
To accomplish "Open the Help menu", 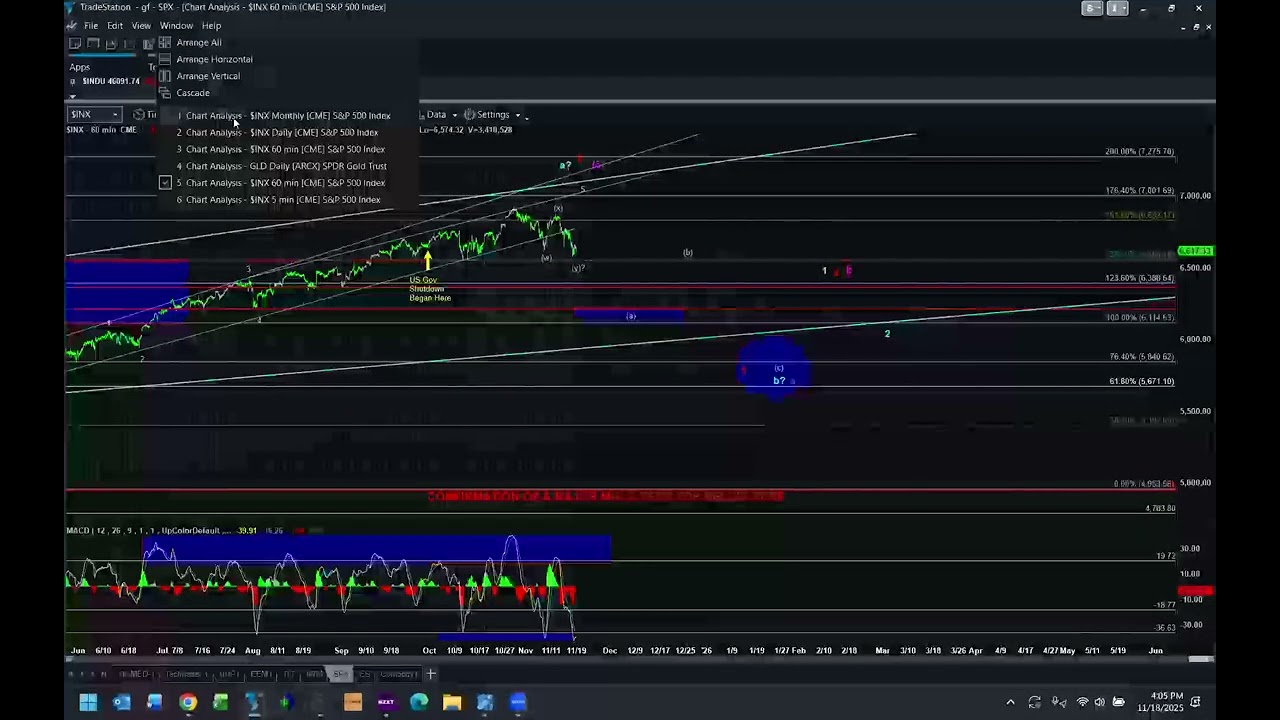I will click(211, 25).
